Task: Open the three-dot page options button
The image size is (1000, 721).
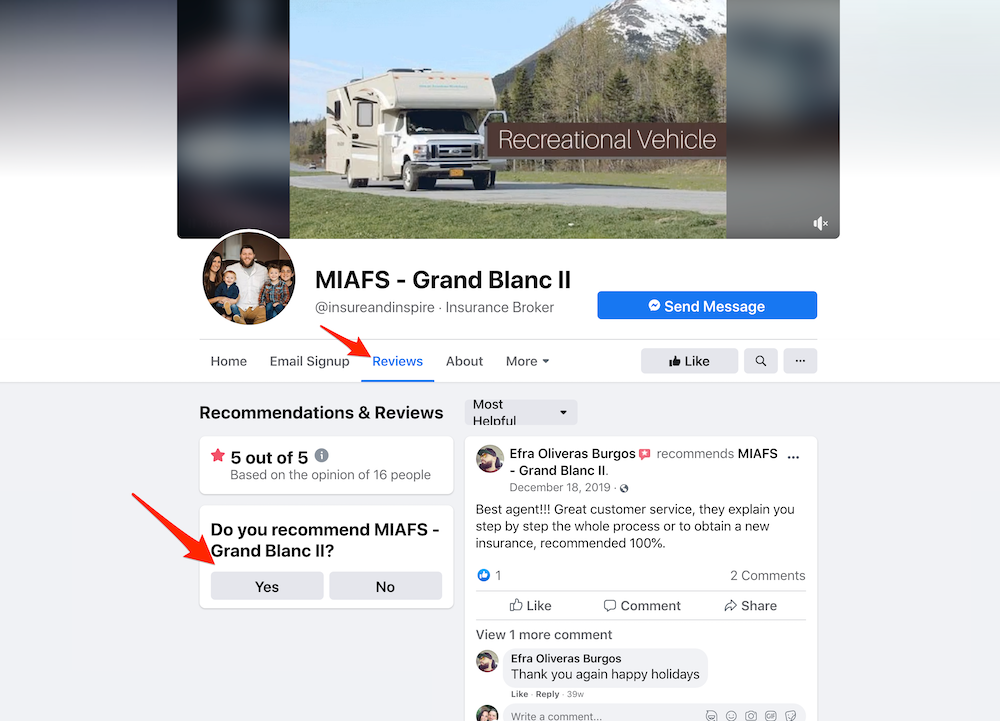Action: tap(800, 361)
